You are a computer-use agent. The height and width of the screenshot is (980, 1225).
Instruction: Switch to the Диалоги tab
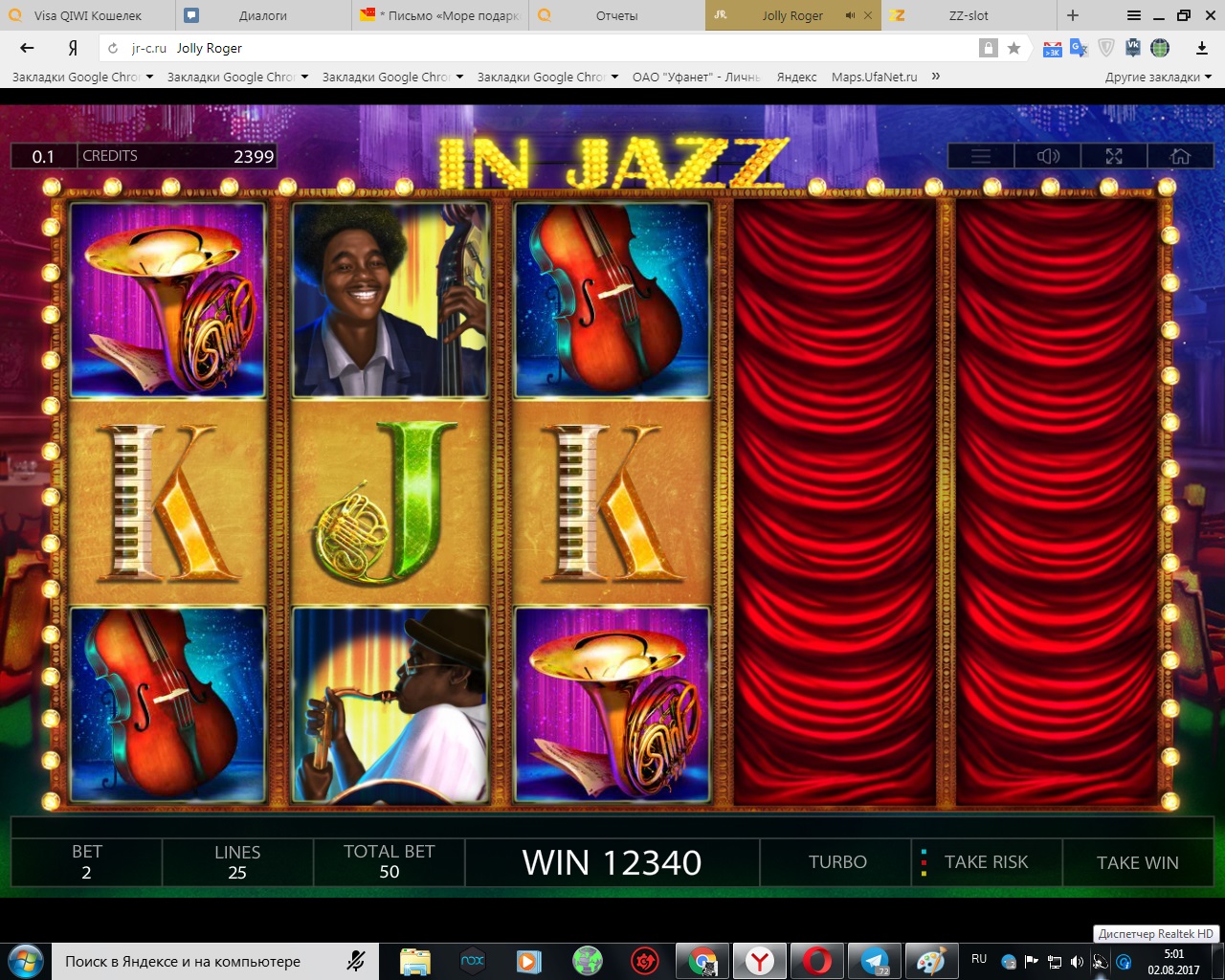(x=263, y=15)
